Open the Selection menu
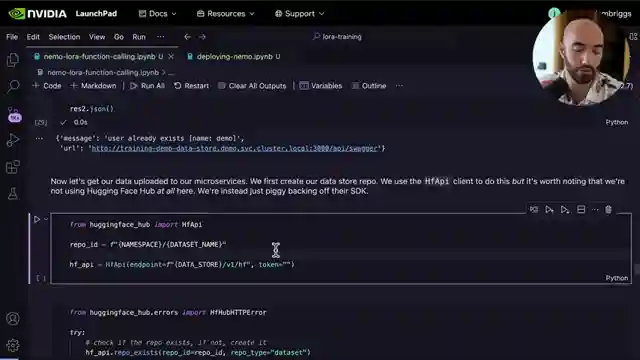Viewport: 640px width, 360px height. click(x=64, y=37)
